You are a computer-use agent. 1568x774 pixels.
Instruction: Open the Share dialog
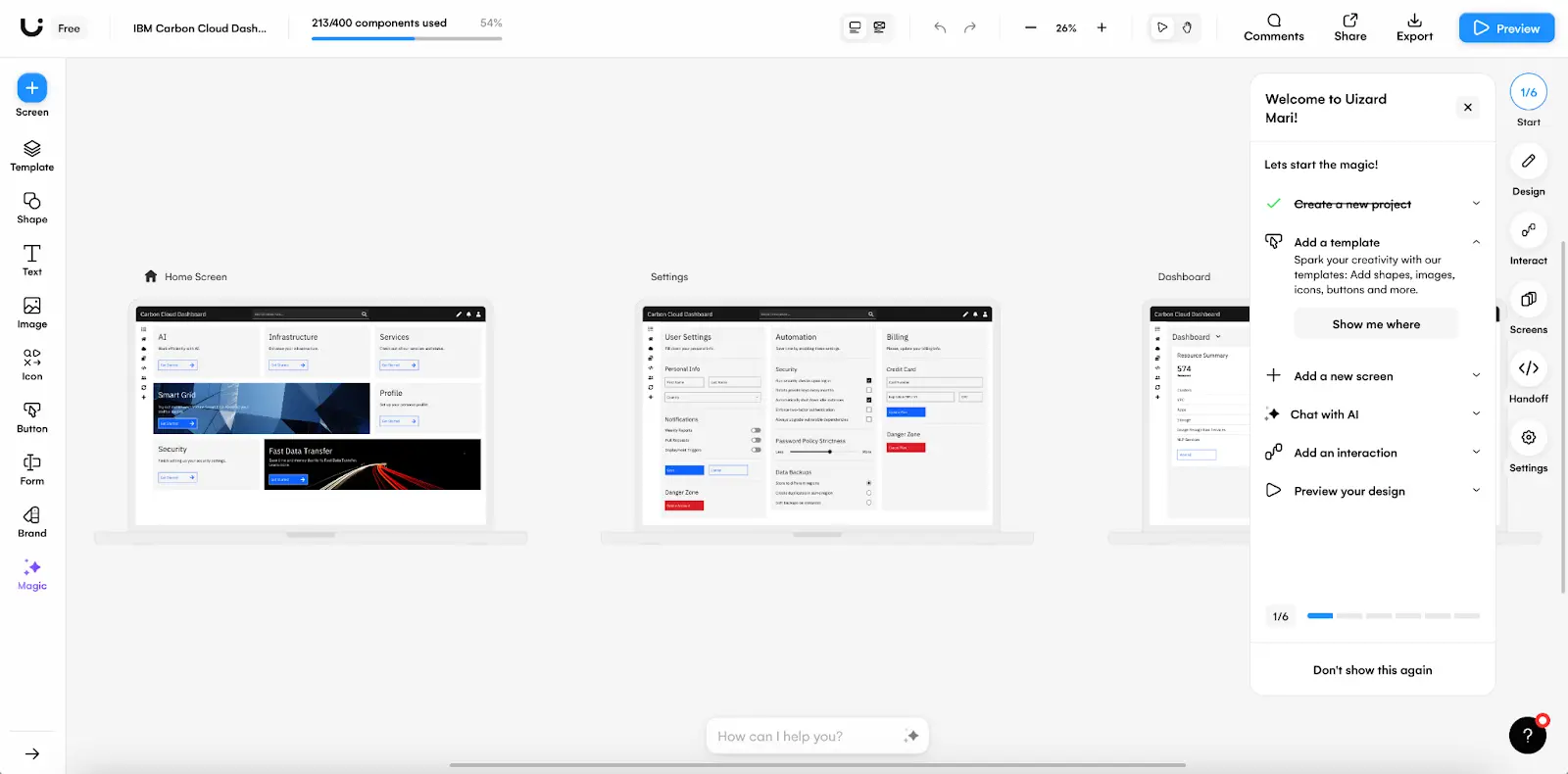pyautogui.click(x=1350, y=27)
